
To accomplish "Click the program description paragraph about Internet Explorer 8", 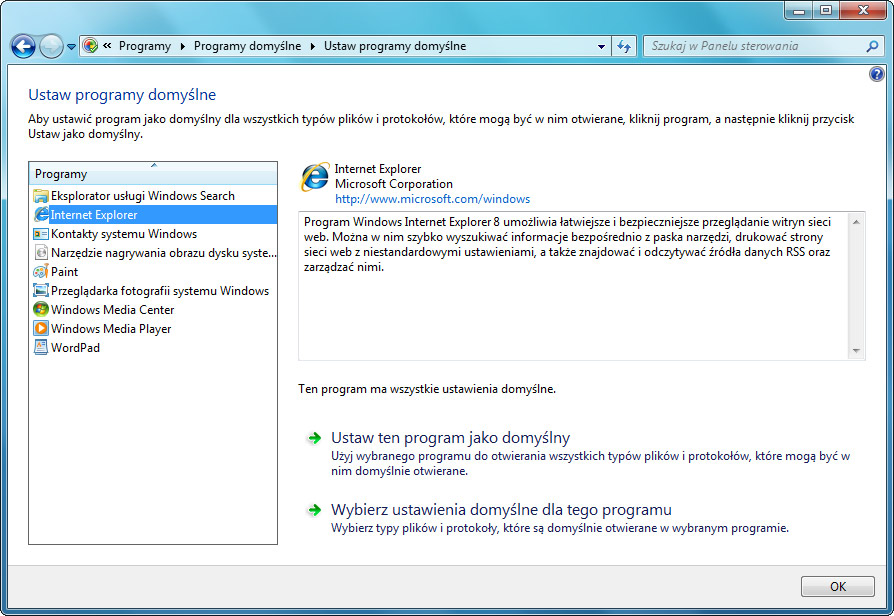I will point(567,244).
